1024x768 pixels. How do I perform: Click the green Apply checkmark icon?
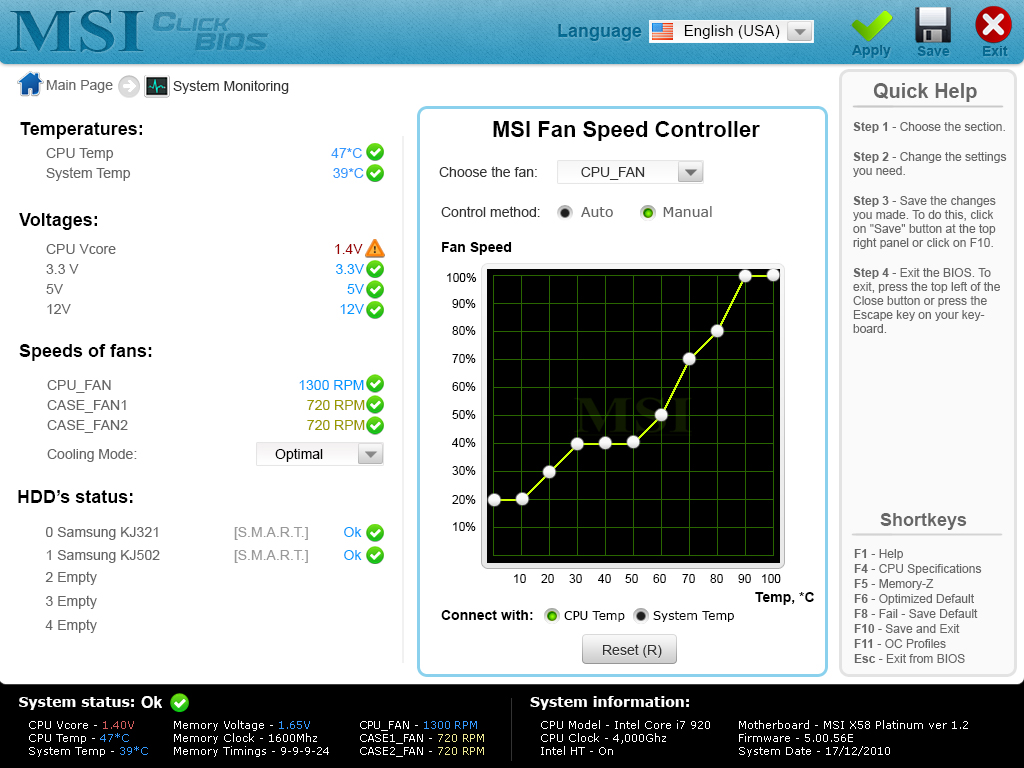point(871,25)
